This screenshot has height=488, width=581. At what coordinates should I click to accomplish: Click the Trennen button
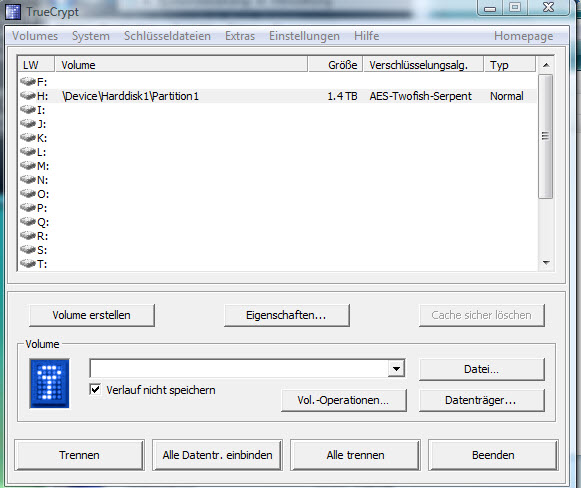point(79,455)
